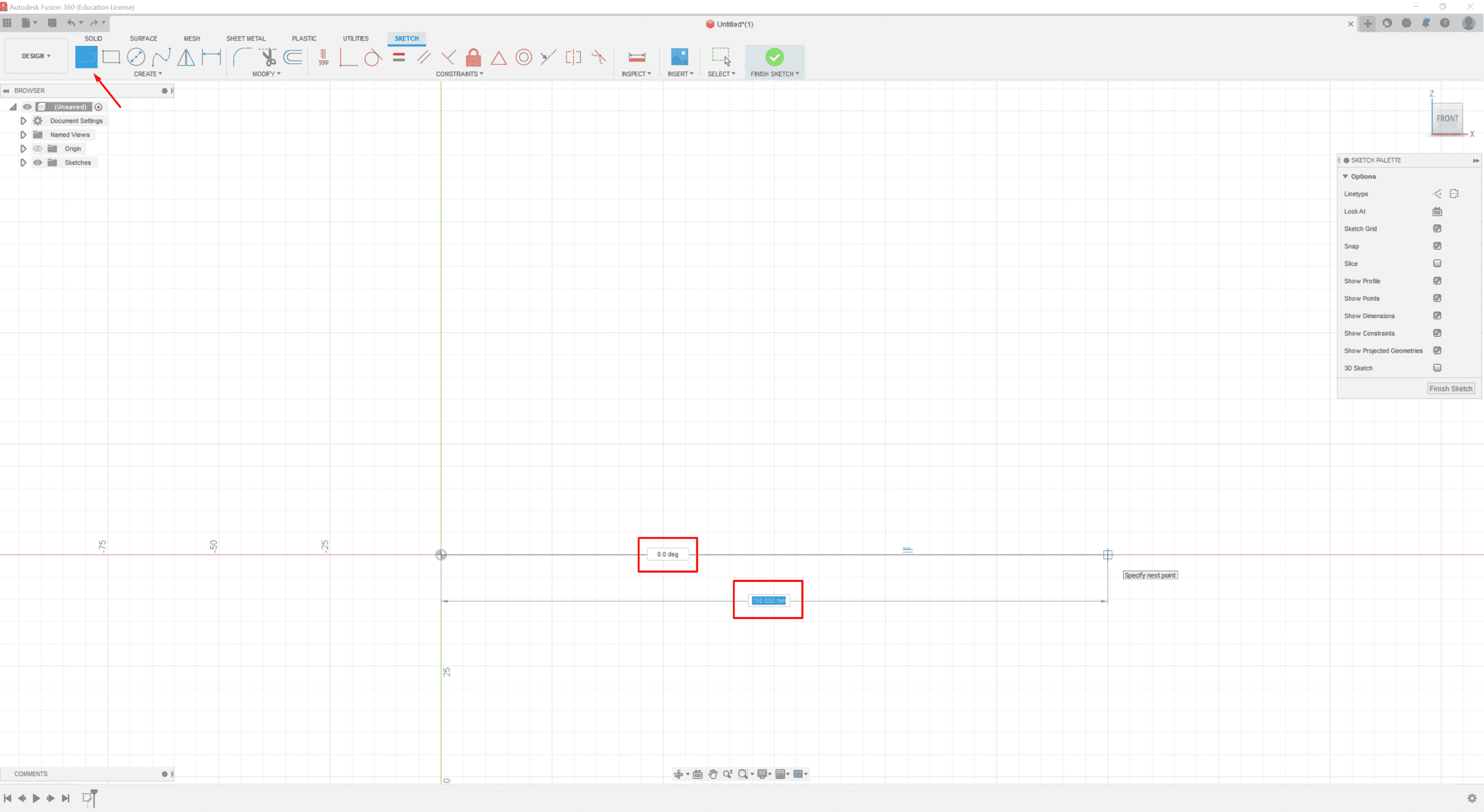Apply the Equal constraint

pos(398,57)
